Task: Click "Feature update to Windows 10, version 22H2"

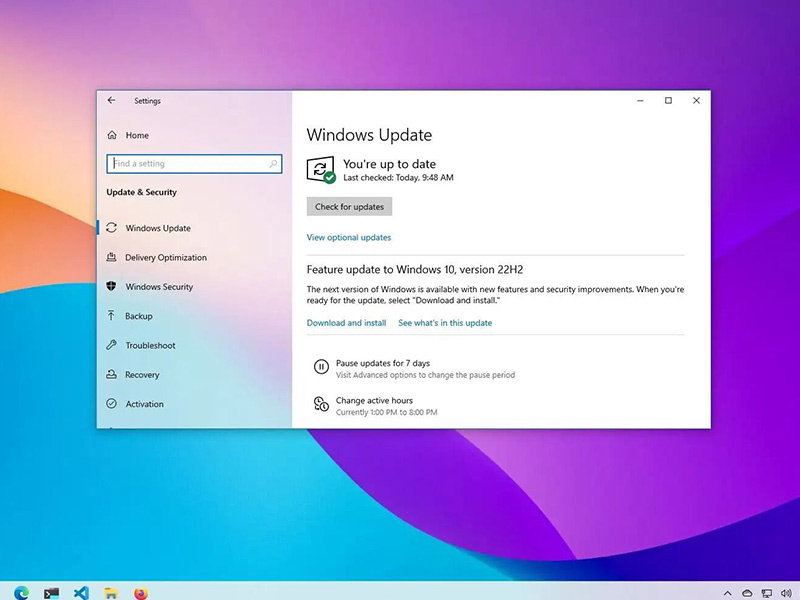Action: [x=415, y=270]
